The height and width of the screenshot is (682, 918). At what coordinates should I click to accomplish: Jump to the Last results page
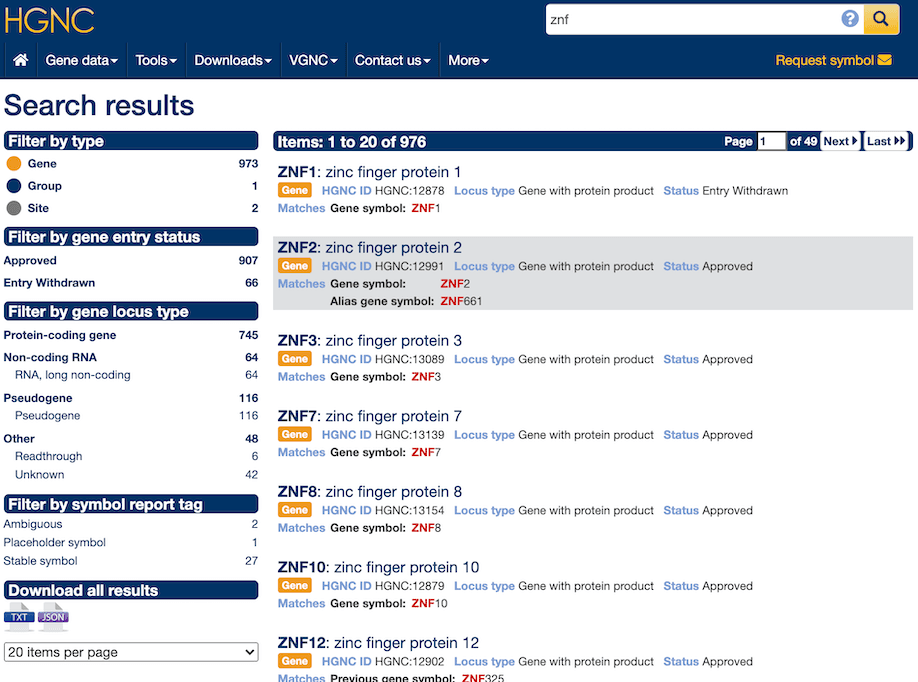point(885,141)
